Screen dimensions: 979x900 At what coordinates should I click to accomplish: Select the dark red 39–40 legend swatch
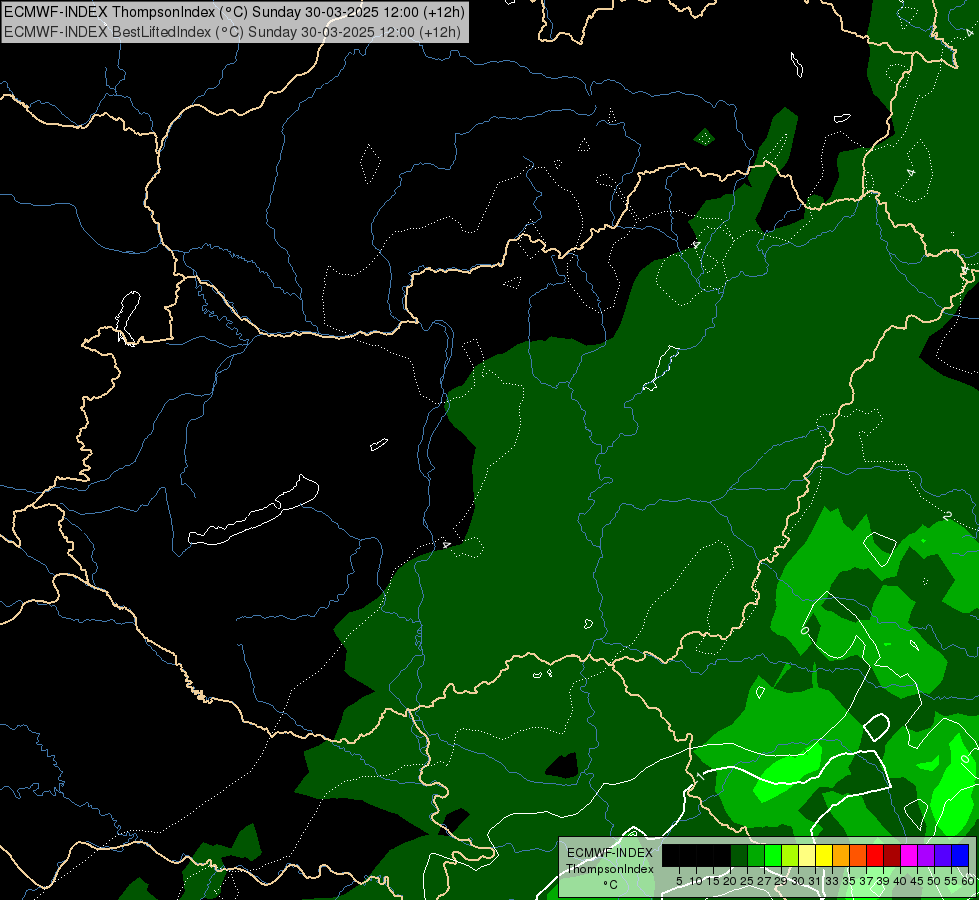[892, 855]
